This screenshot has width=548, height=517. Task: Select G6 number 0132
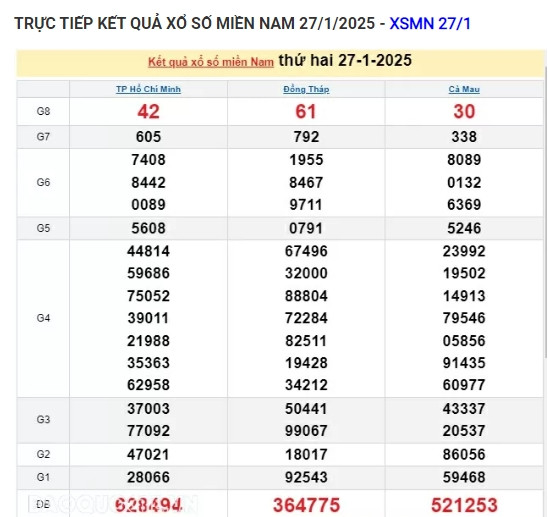pos(464,182)
